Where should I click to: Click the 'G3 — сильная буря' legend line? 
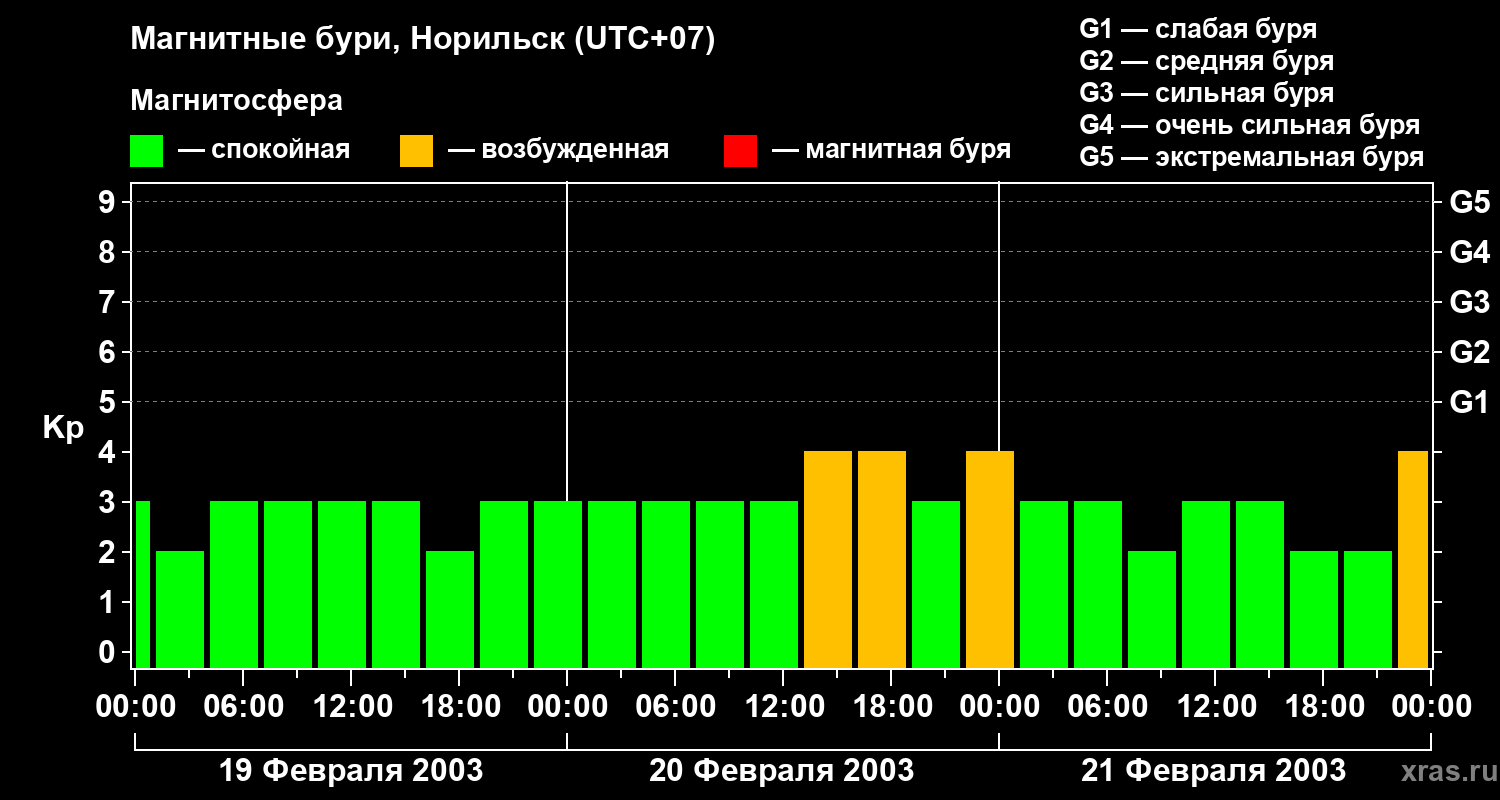click(x=1207, y=93)
